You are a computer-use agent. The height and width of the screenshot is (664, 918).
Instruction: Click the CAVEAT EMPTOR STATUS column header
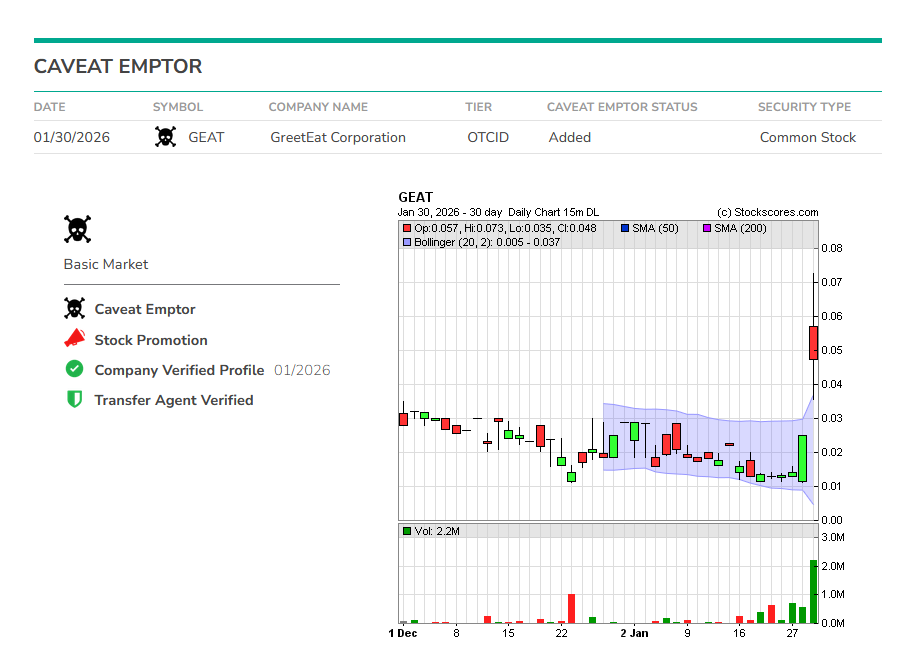tap(622, 107)
